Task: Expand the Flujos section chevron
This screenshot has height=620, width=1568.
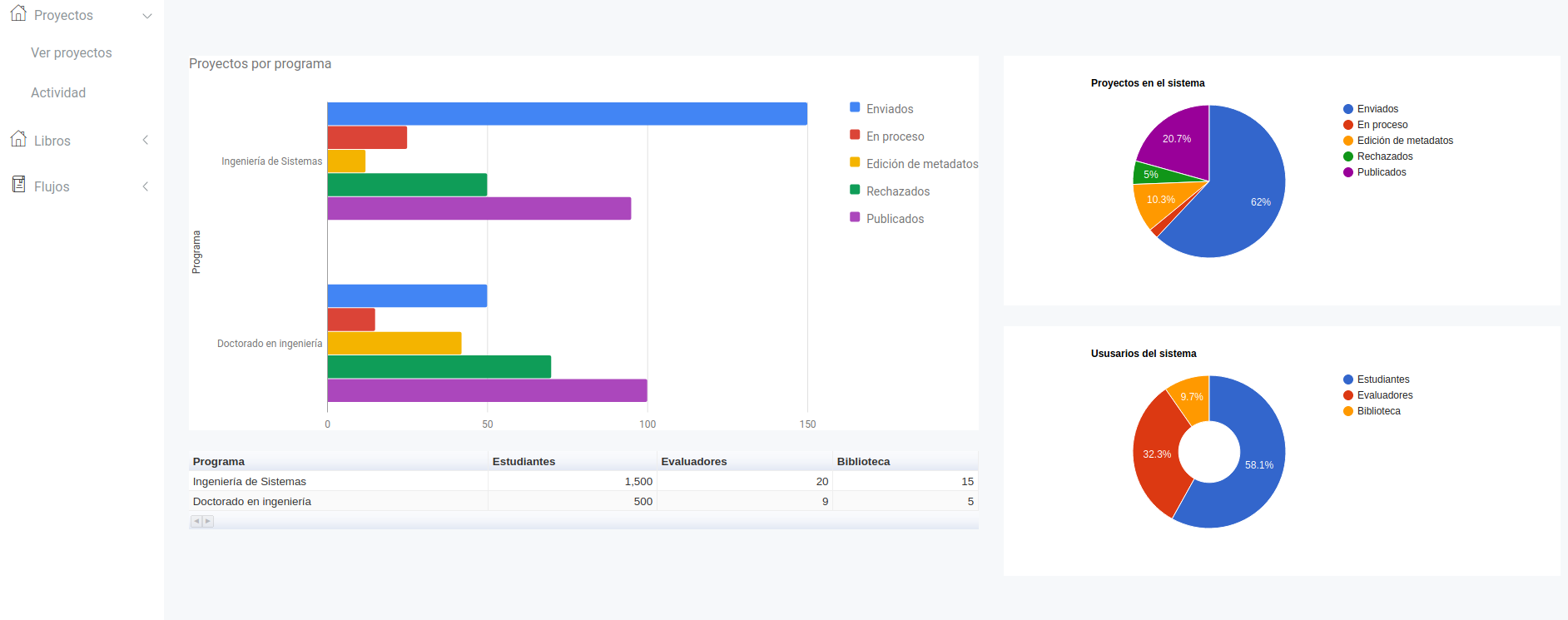Action: 146,186
